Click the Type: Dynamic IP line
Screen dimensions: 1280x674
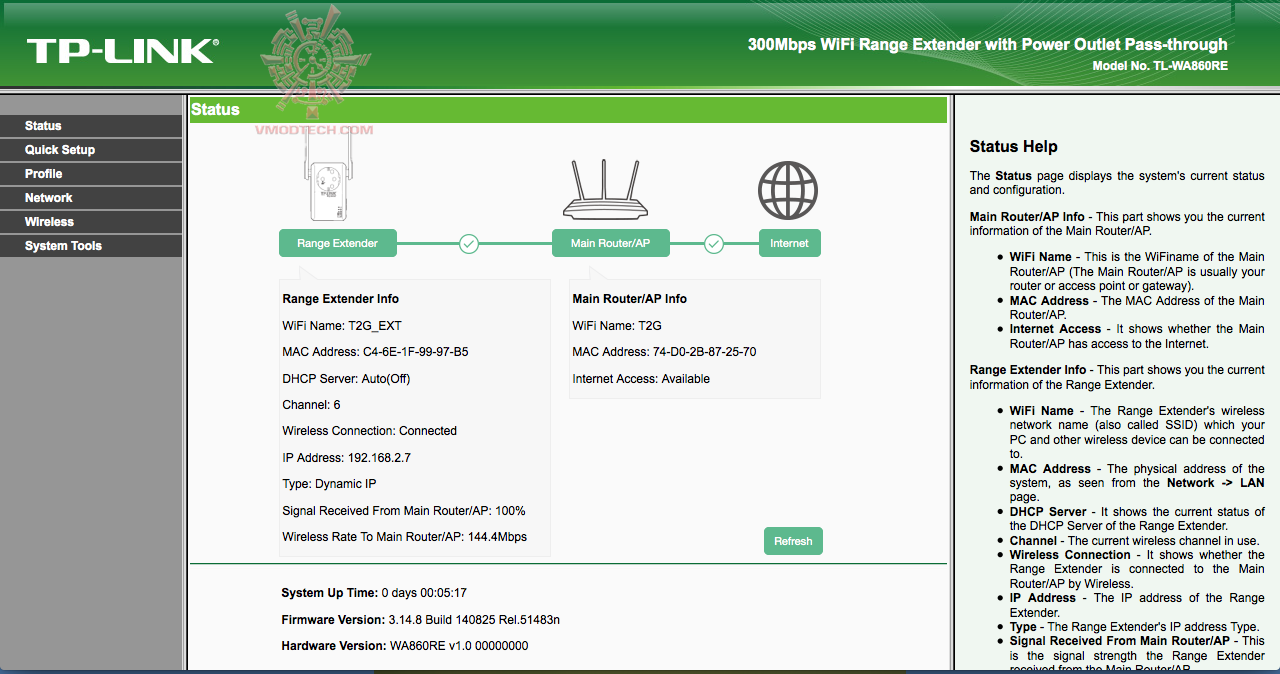pos(330,484)
